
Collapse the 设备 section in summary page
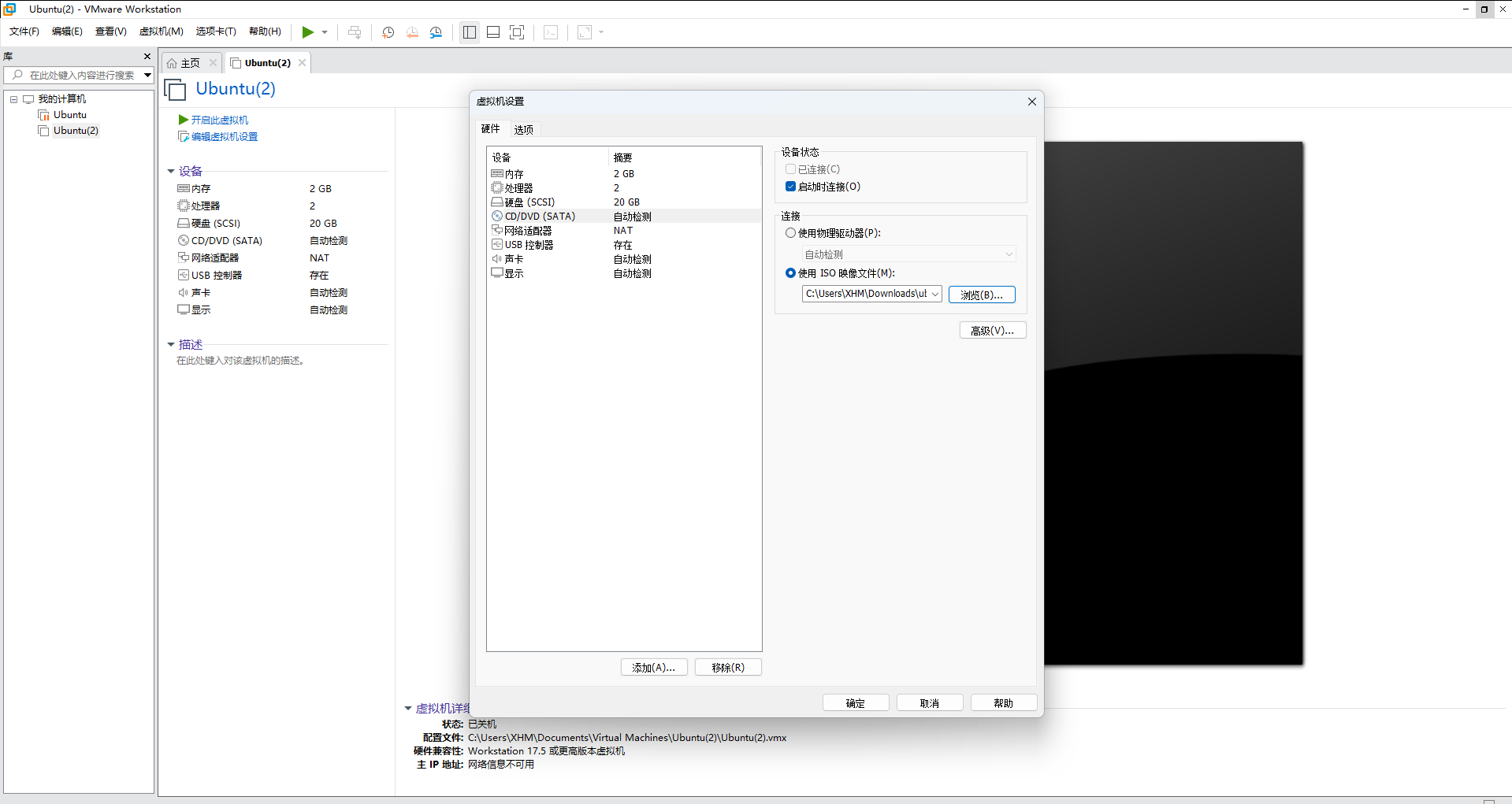pyautogui.click(x=171, y=172)
